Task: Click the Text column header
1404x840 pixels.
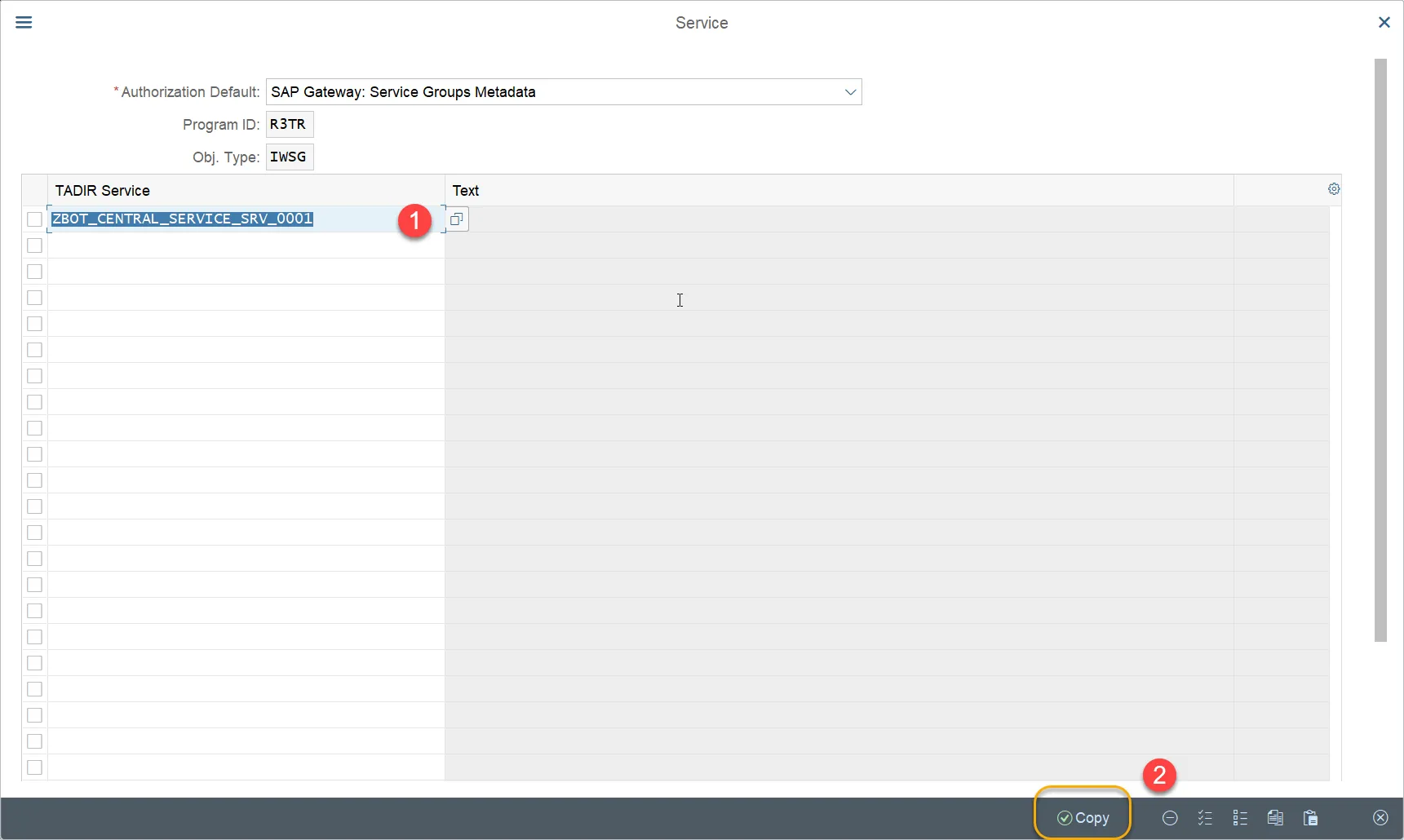Action: coord(839,191)
